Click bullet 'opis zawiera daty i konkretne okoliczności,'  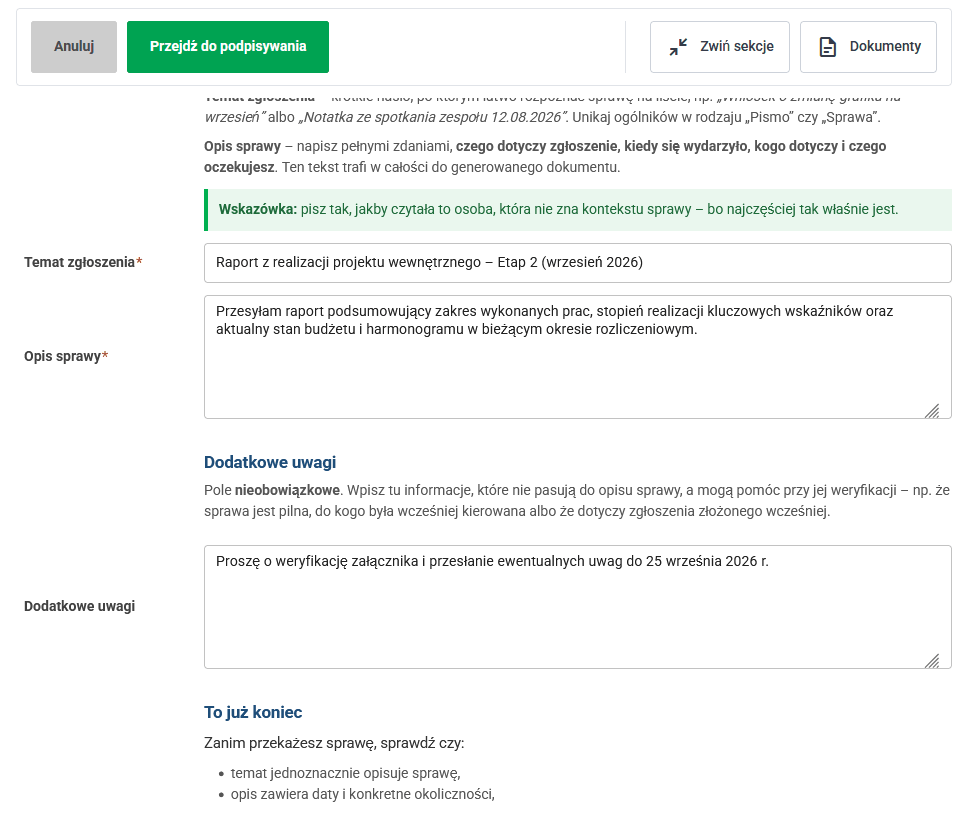(x=363, y=794)
